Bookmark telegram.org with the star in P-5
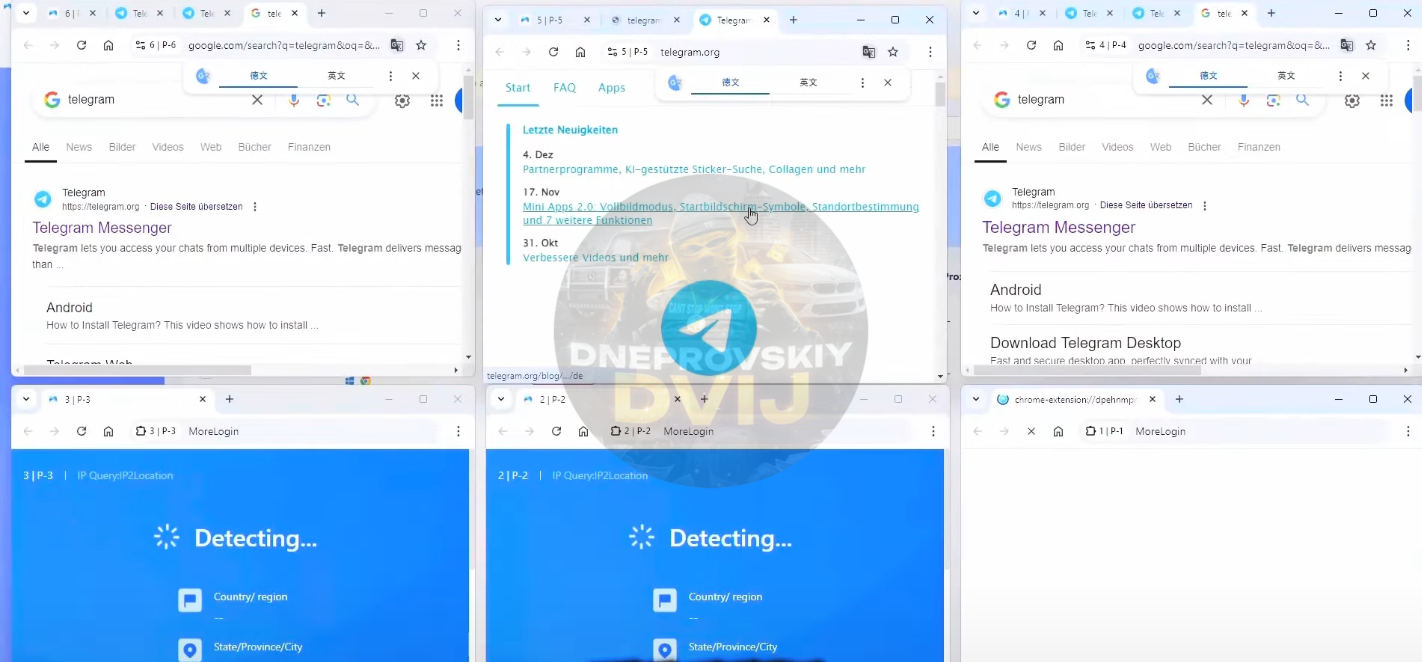The height and width of the screenshot is (662, 1422). pos(893,52)
